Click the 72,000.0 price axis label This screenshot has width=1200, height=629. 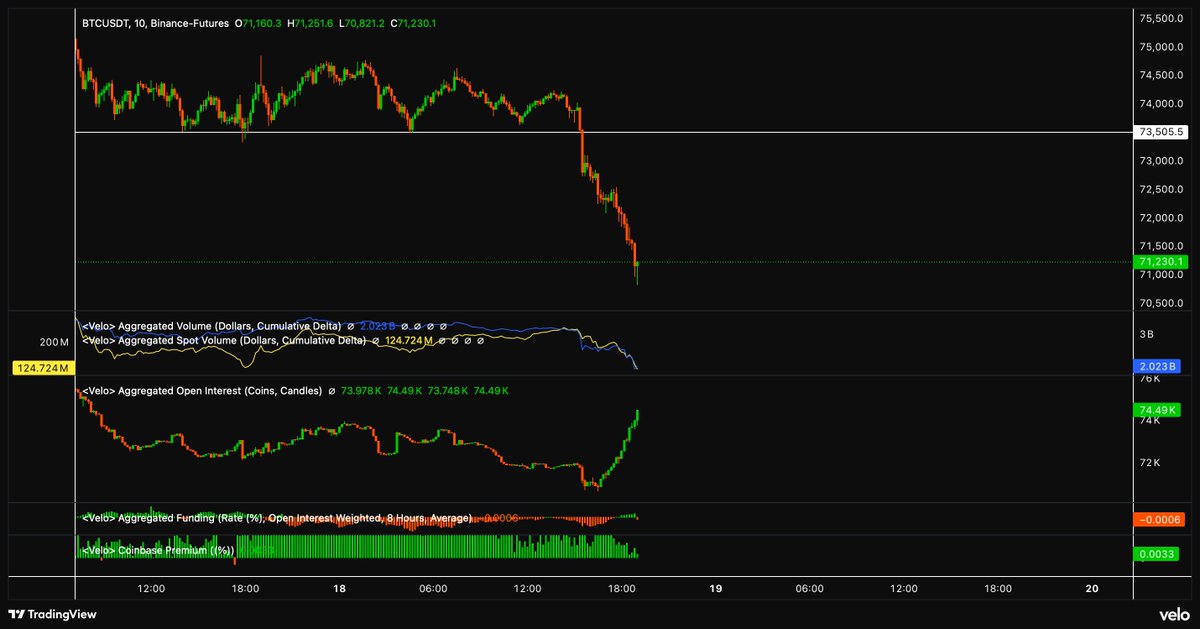1161,218
